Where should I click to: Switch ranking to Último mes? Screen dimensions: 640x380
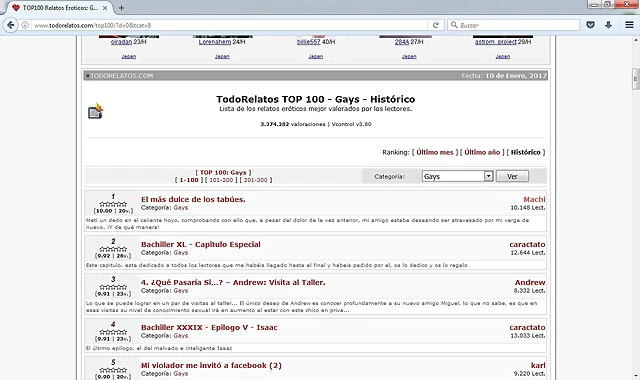[x=435, y=152]
